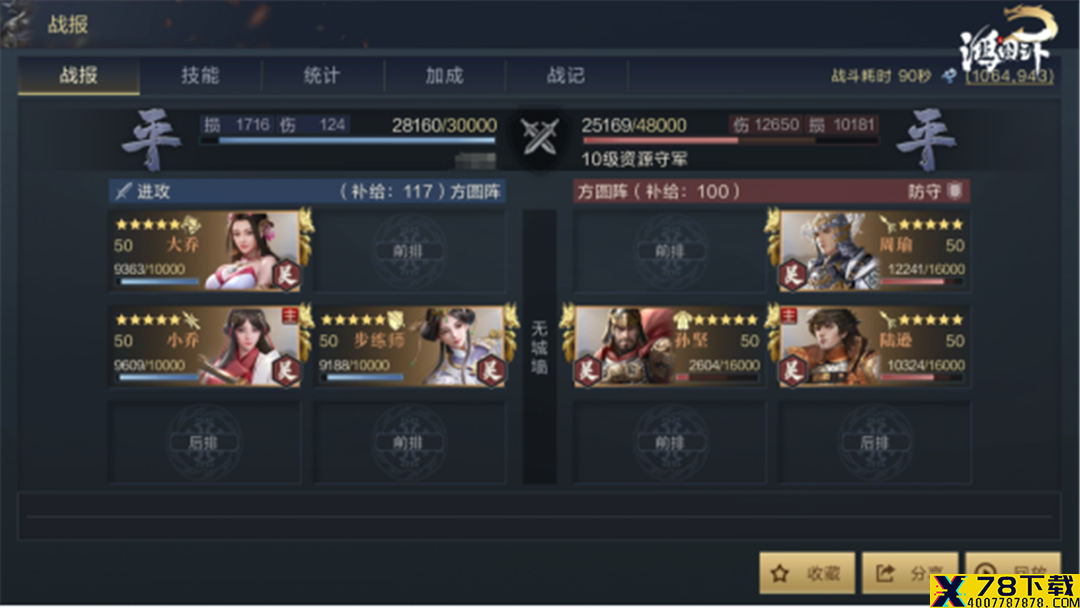
Task: Switch to the 技能 tab
Action: 200,75
